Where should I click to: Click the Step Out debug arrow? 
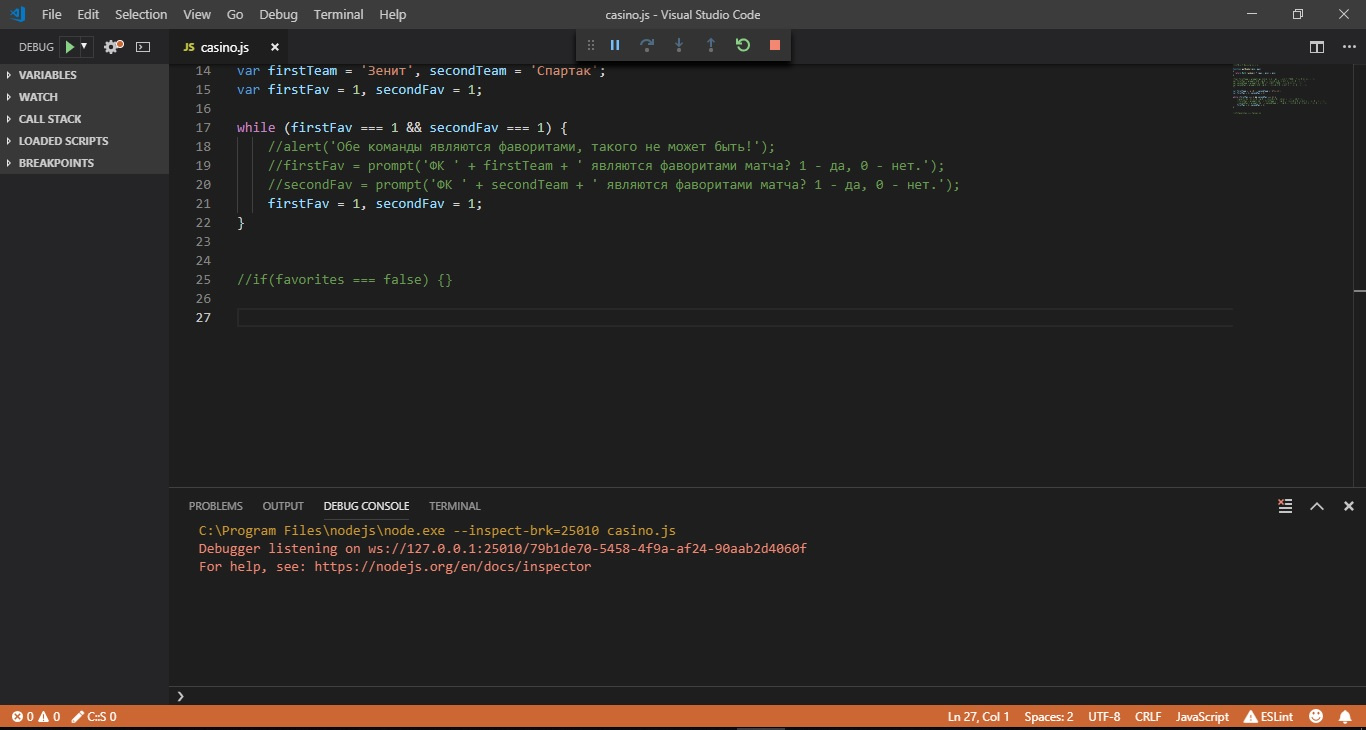point(711,45)
